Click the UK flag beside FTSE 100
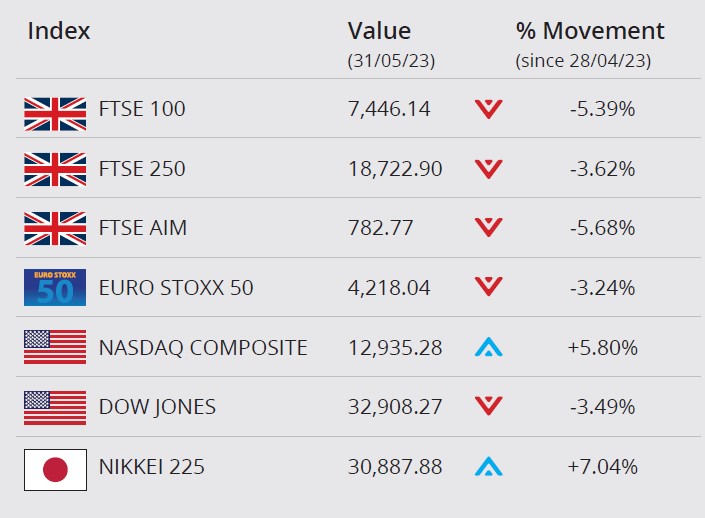The height and width of the screenshot is (518, 705). point(55,114)
